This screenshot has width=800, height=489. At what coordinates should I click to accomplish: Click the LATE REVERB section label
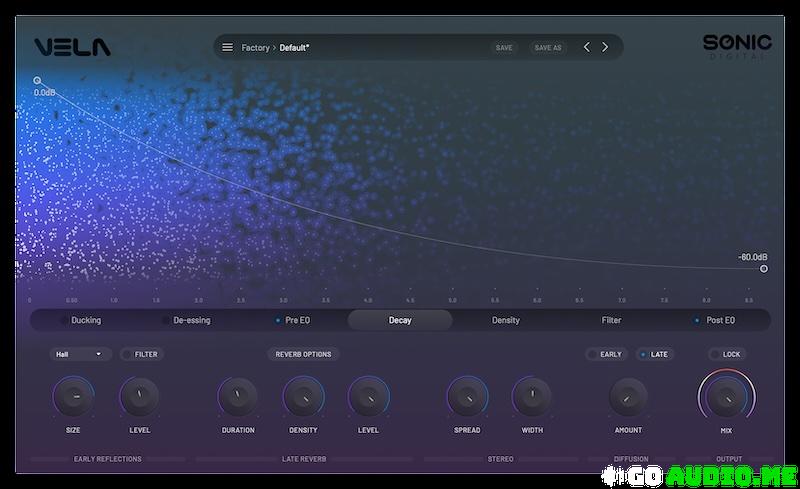pos(304,459)
